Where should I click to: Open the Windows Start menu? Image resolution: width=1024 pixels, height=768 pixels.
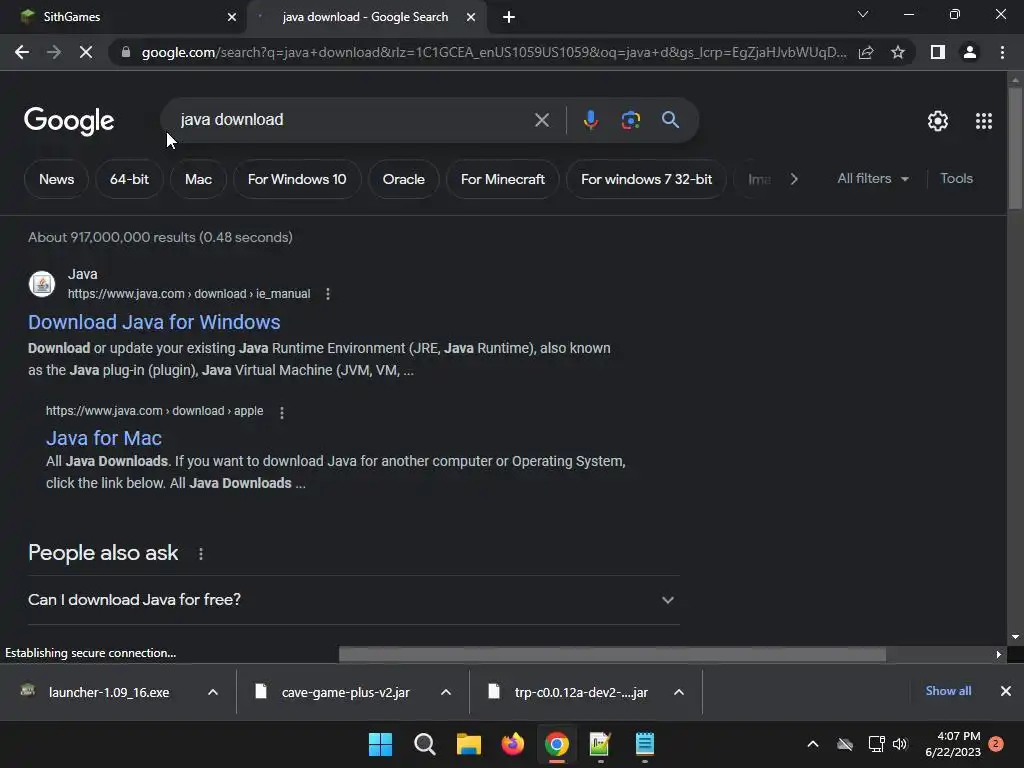pos(380,744)
